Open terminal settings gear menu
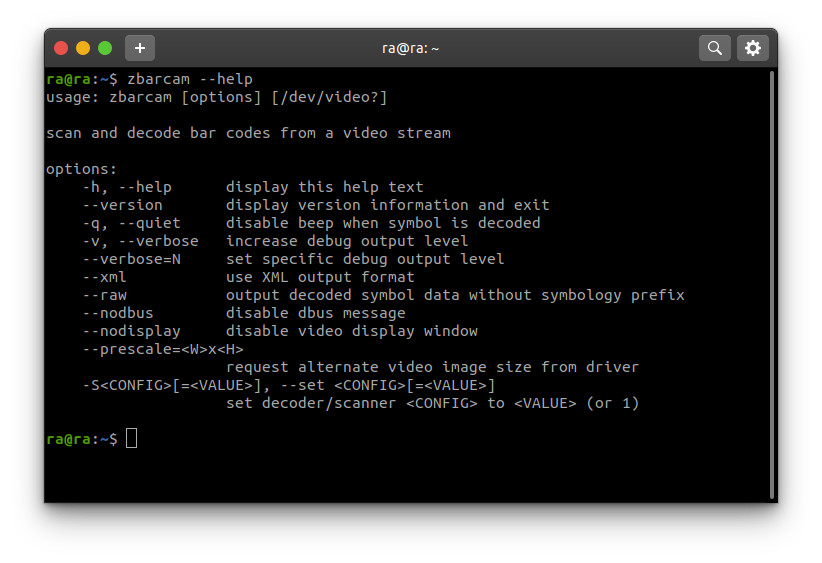Image resolution: width=822 pixels, height=563 pixels. pos(753,47)
